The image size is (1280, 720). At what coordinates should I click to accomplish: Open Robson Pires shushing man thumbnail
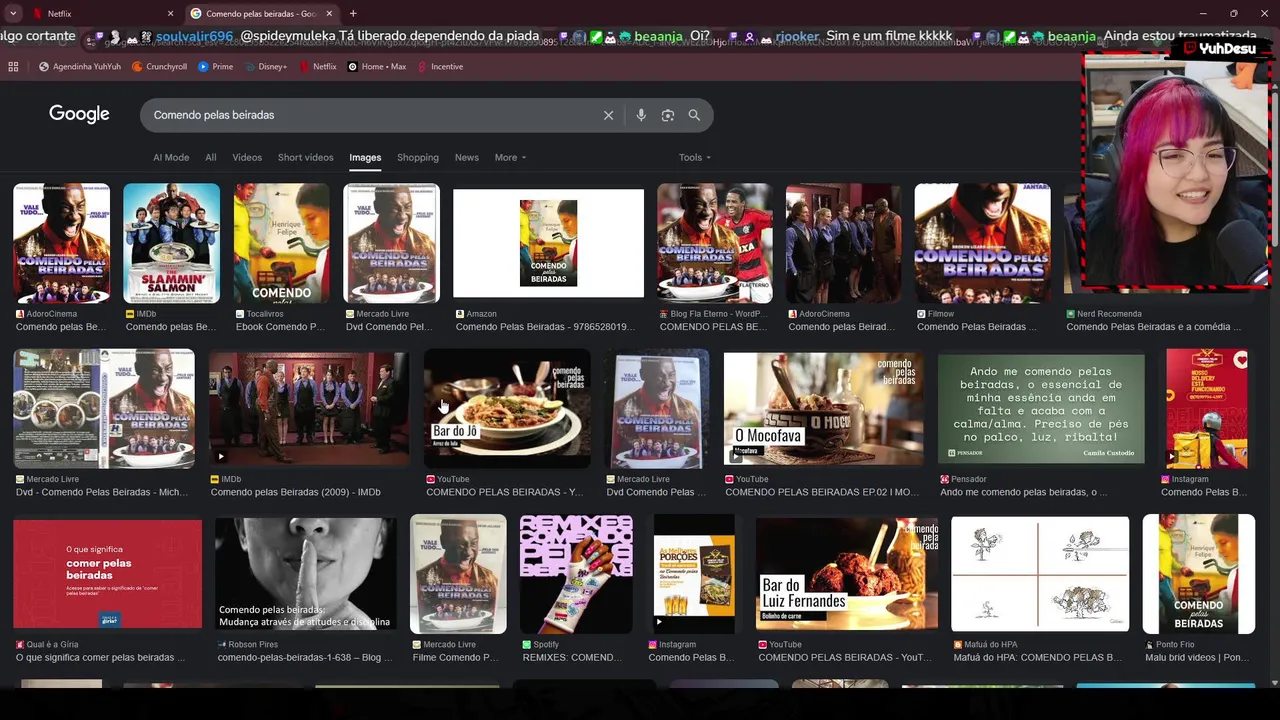(x=306, y=574)
